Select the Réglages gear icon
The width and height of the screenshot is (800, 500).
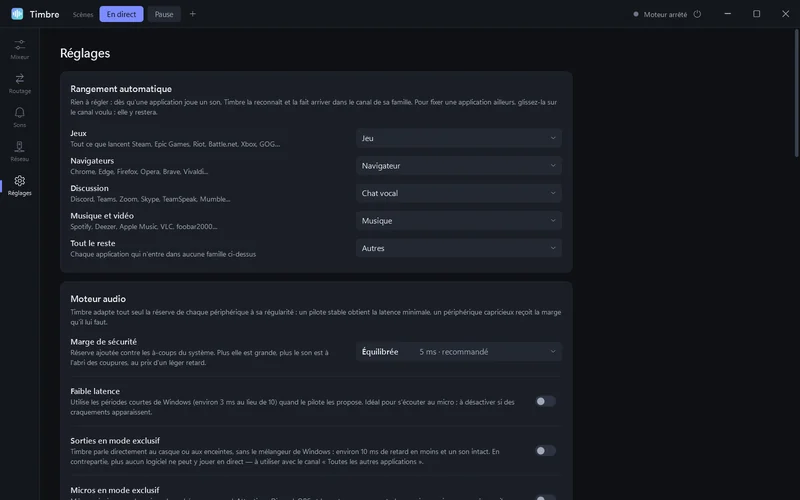(x=19, y=181)
